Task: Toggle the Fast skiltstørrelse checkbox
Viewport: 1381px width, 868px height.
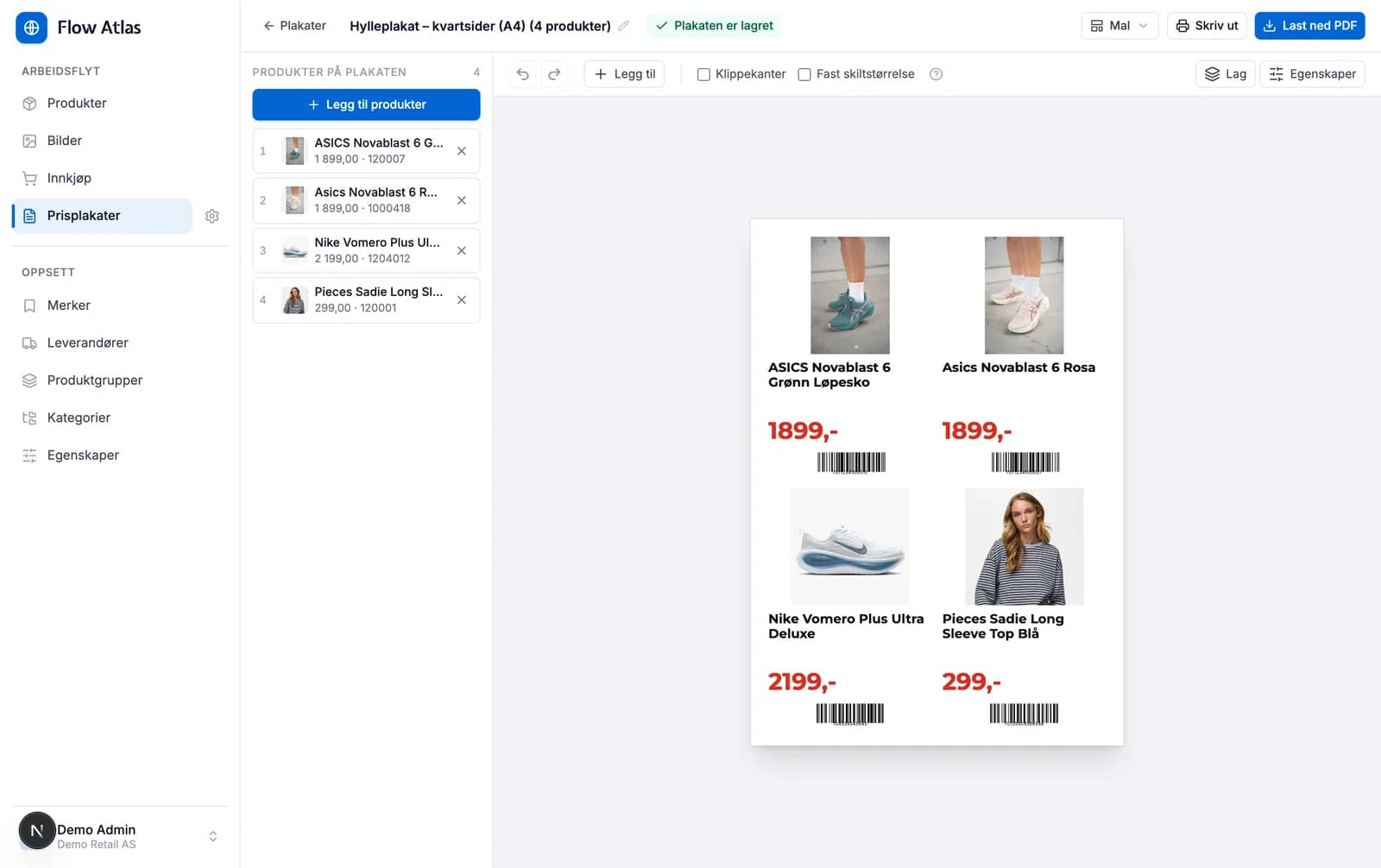Action: 804,74
